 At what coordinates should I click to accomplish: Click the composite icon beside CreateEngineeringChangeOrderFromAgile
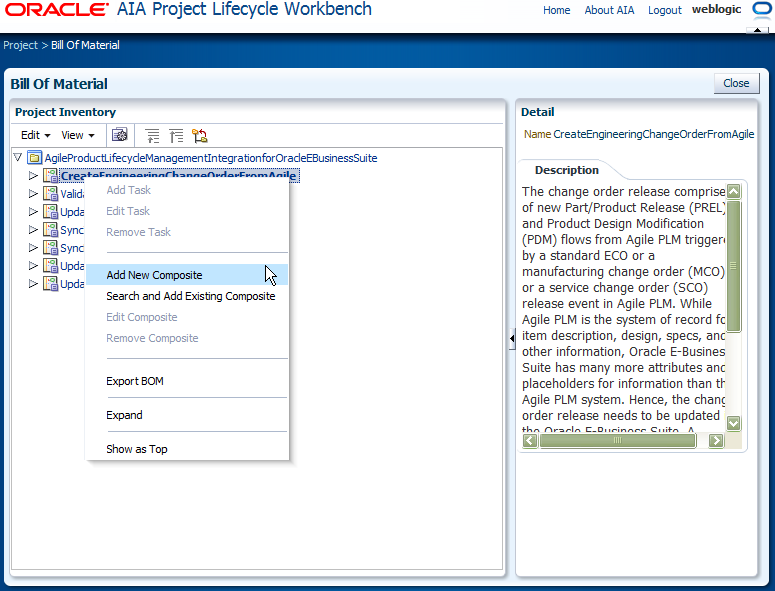click(x=50, y=175)
